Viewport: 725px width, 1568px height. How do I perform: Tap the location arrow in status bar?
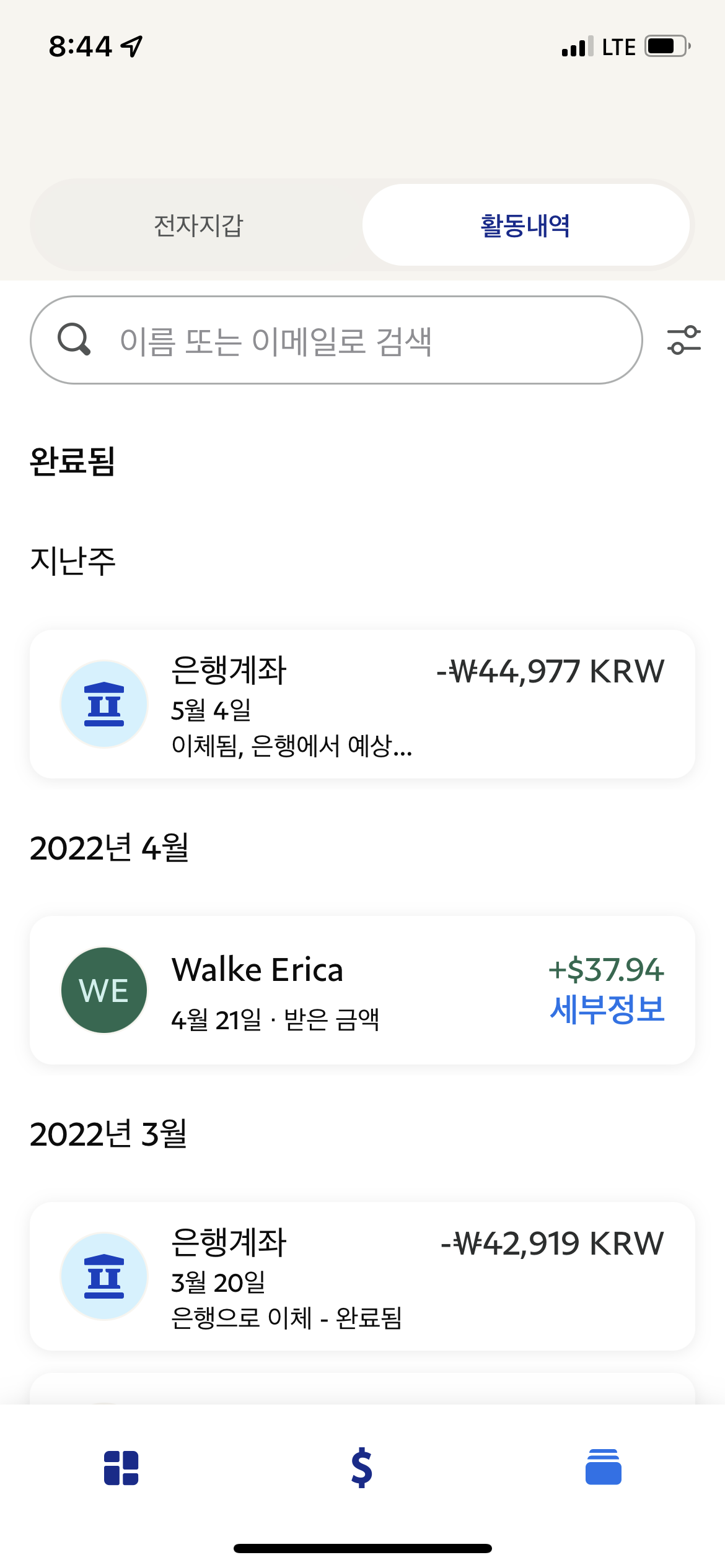pos(132,46)
